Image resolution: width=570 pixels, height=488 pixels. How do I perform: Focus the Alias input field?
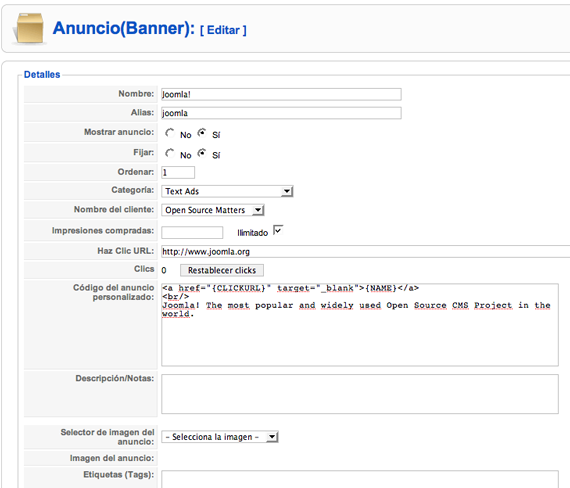tap(281, 113)
